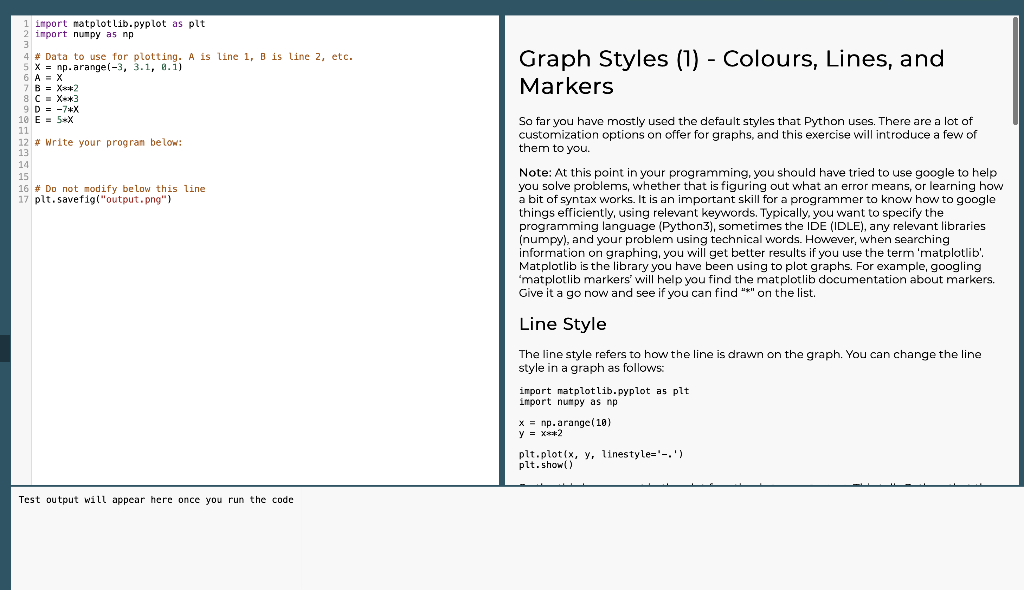Click example code 'x = np.arange(10)'
Viewport: 1024px width, 590px height.
[x=565, y=423]
